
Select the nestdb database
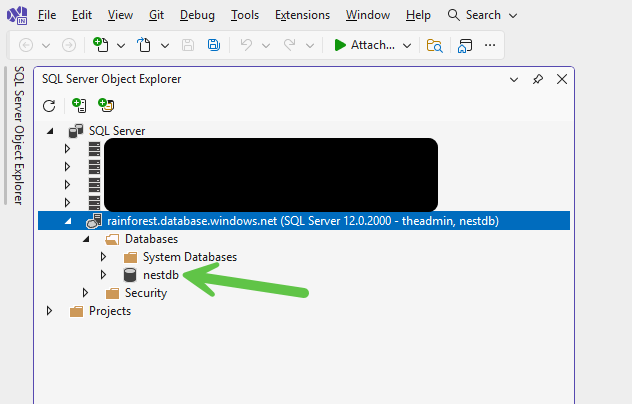[161, 275]
